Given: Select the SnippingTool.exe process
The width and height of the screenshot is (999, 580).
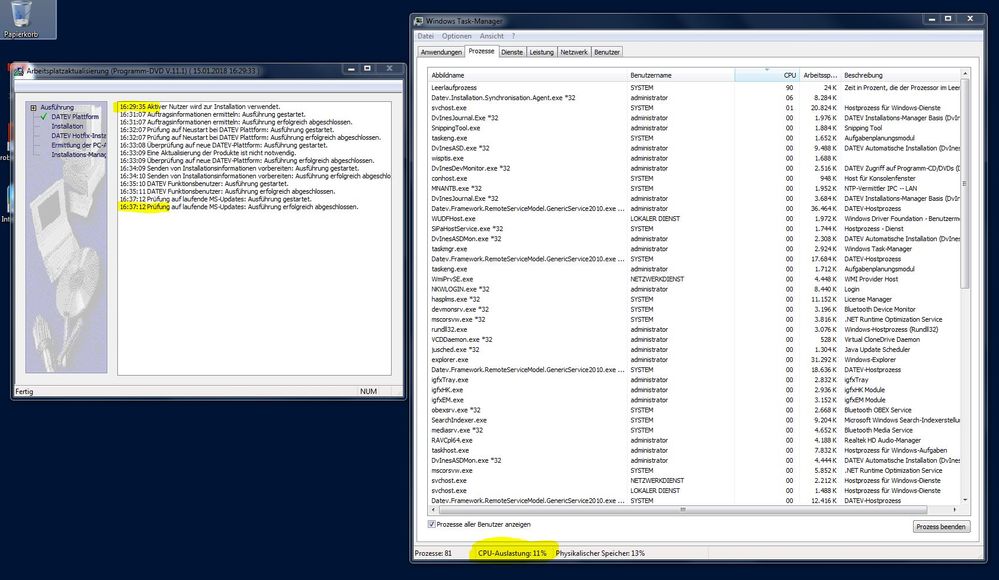Looking at the screenshot, I should point(694,128).
